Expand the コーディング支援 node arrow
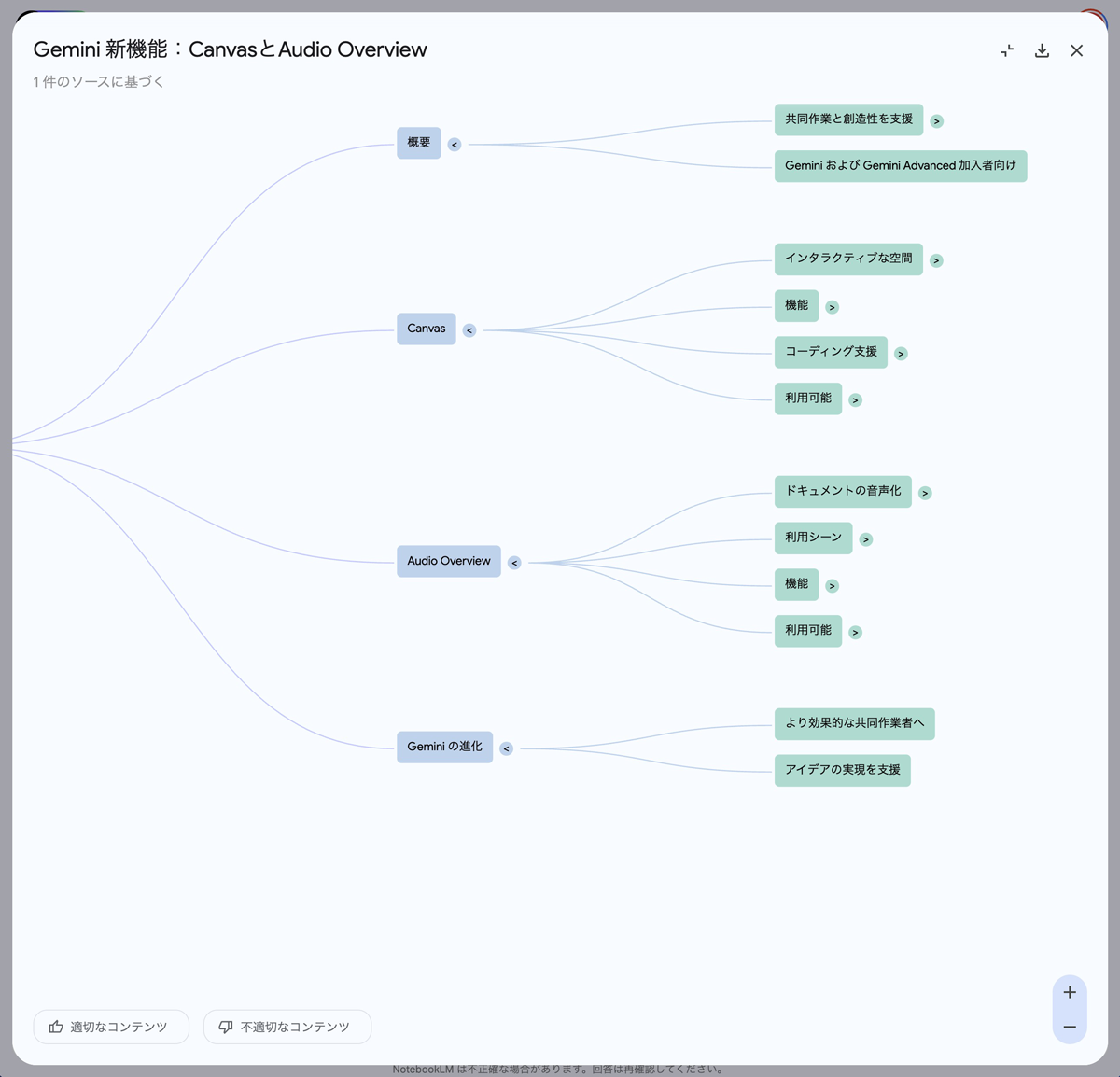This screenshot has width=1120, height=1077. (x=901, y=354)
